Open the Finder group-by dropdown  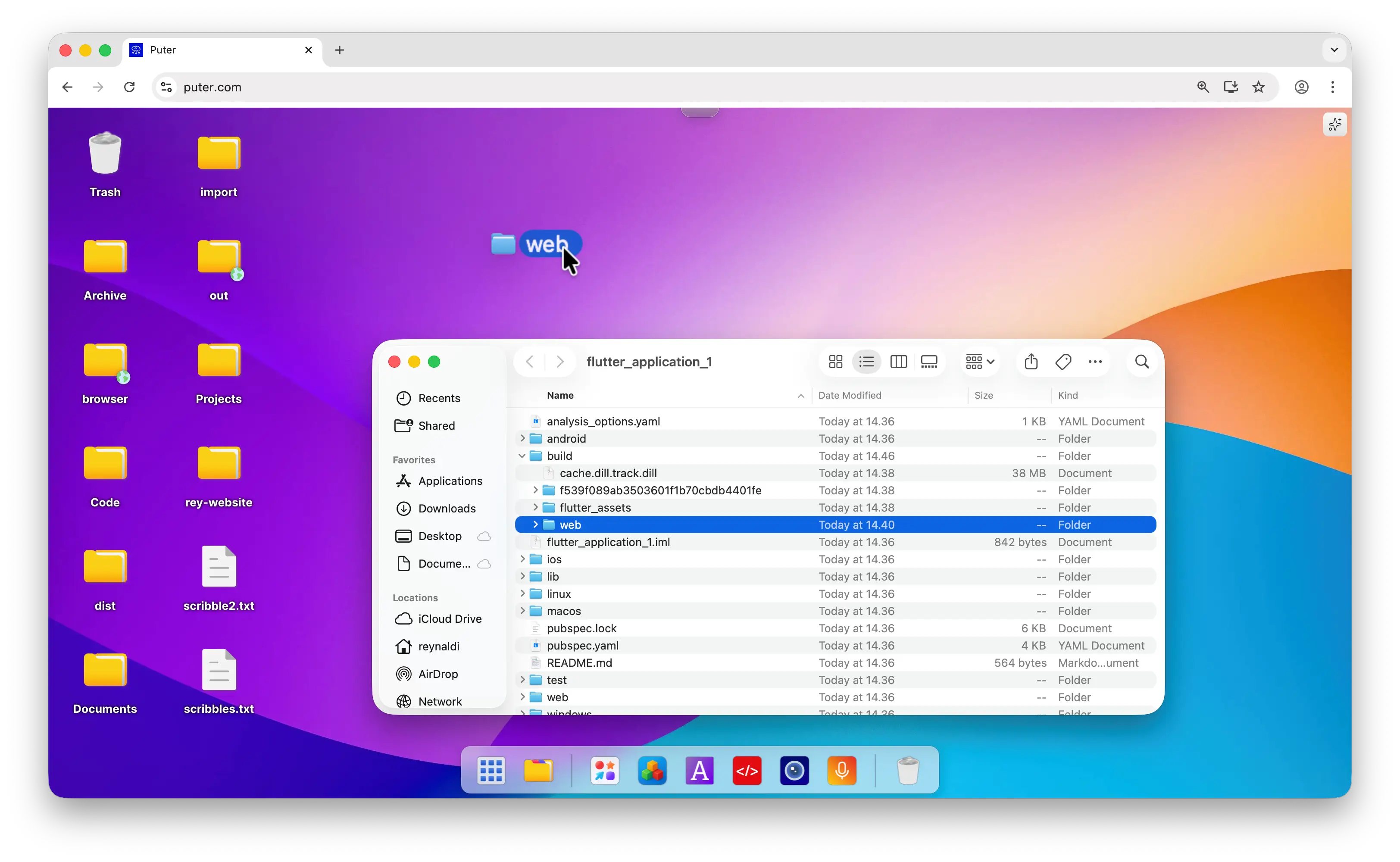[979, 362]
